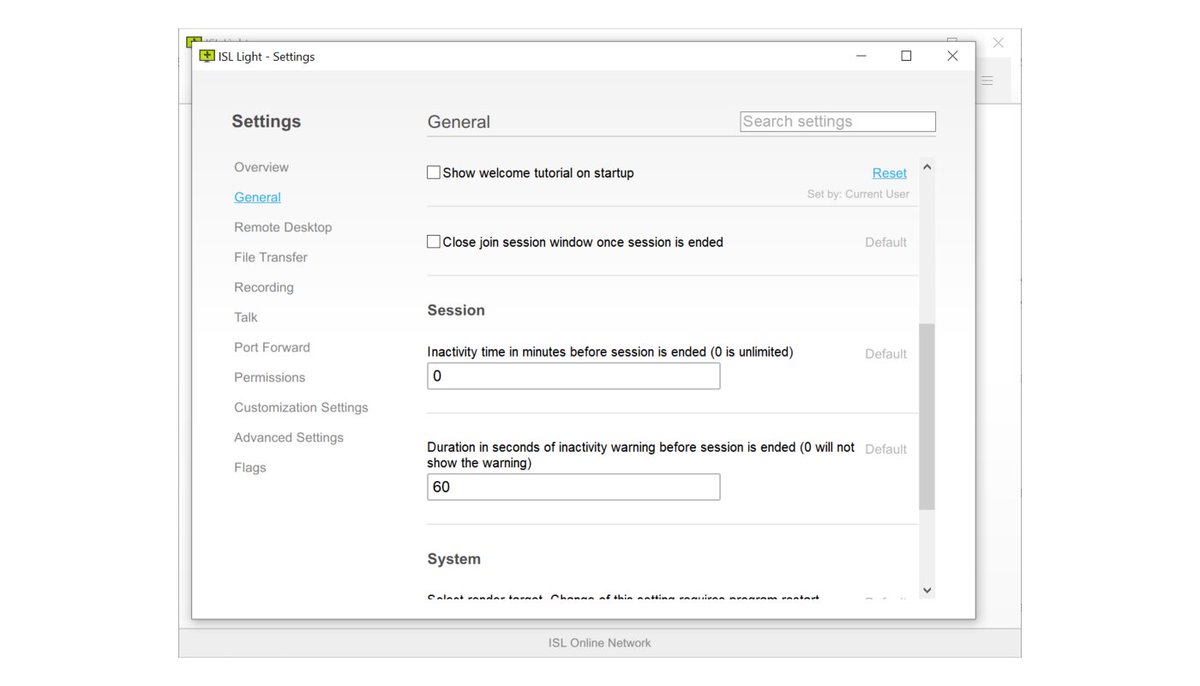
Task: Click the inactivity time input showing 0
Action: coord(573,376)
